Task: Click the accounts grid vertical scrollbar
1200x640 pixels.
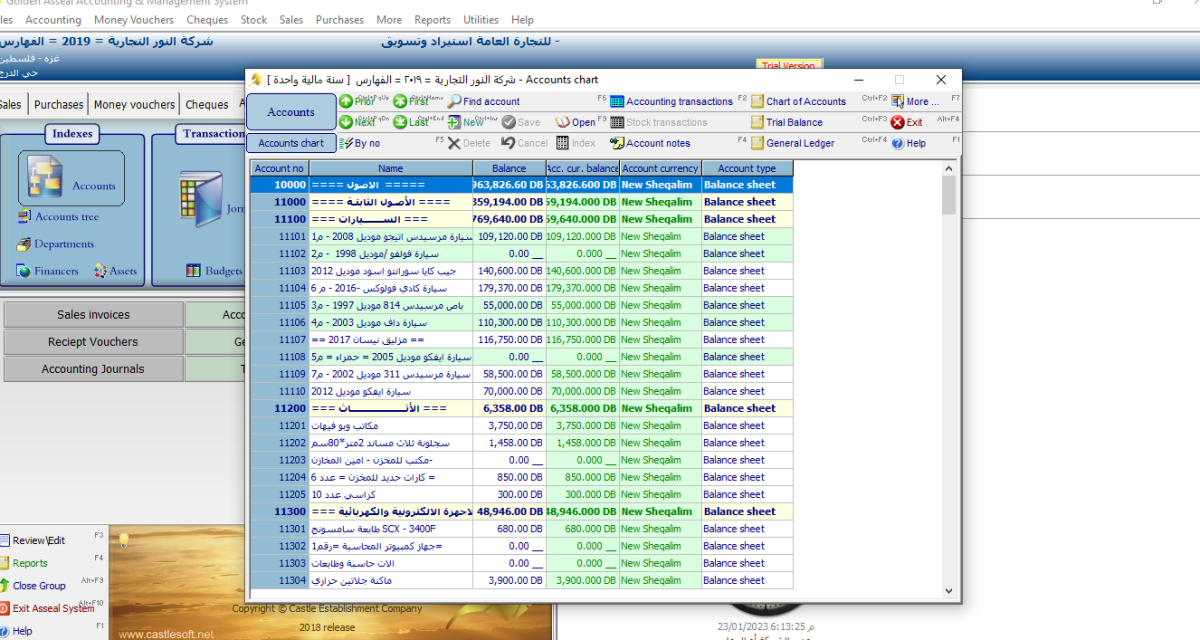Action: click(948, 380)
